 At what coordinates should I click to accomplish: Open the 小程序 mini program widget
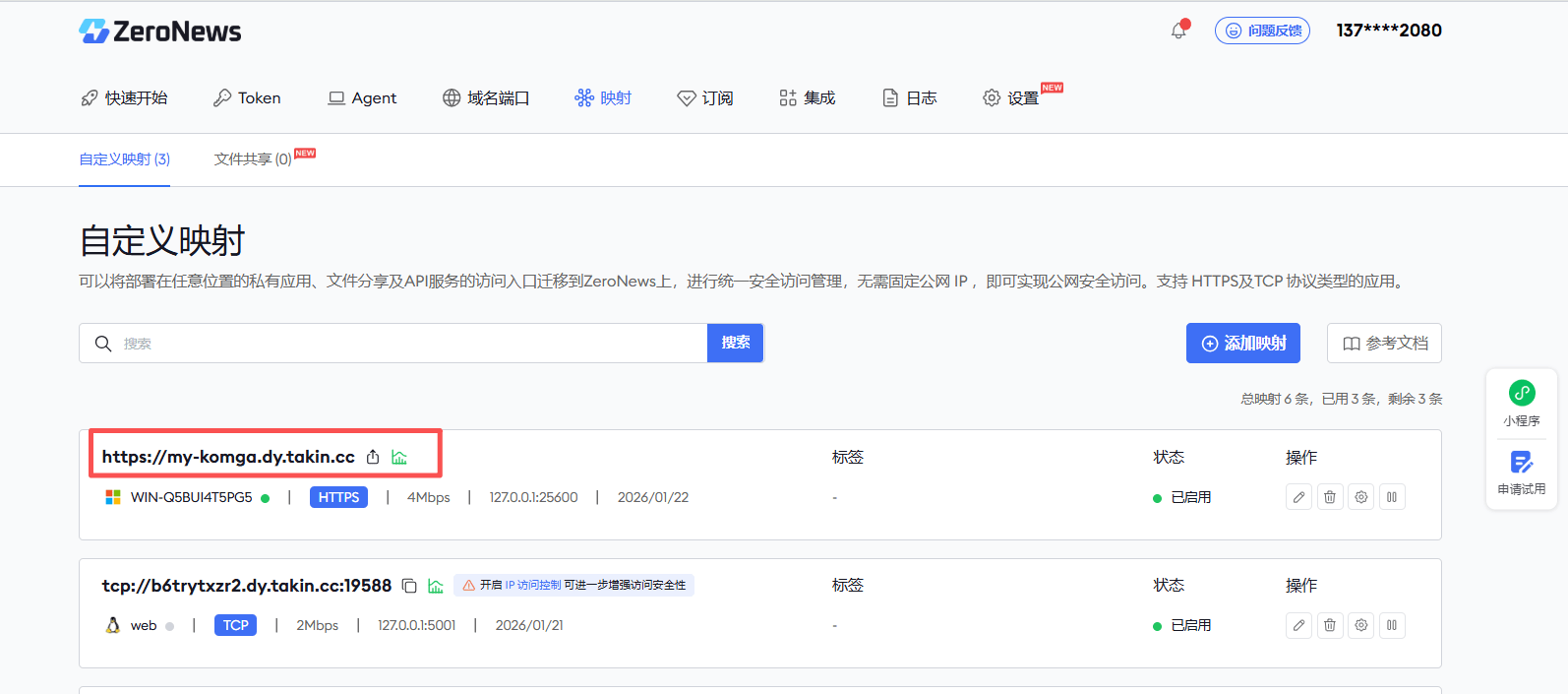[1522, 404]
